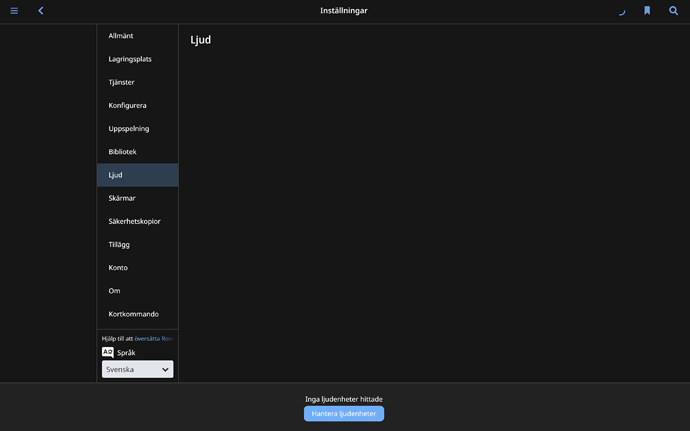Click the Inga ljudenheter hittade message
690x431 pixels.
344,399
